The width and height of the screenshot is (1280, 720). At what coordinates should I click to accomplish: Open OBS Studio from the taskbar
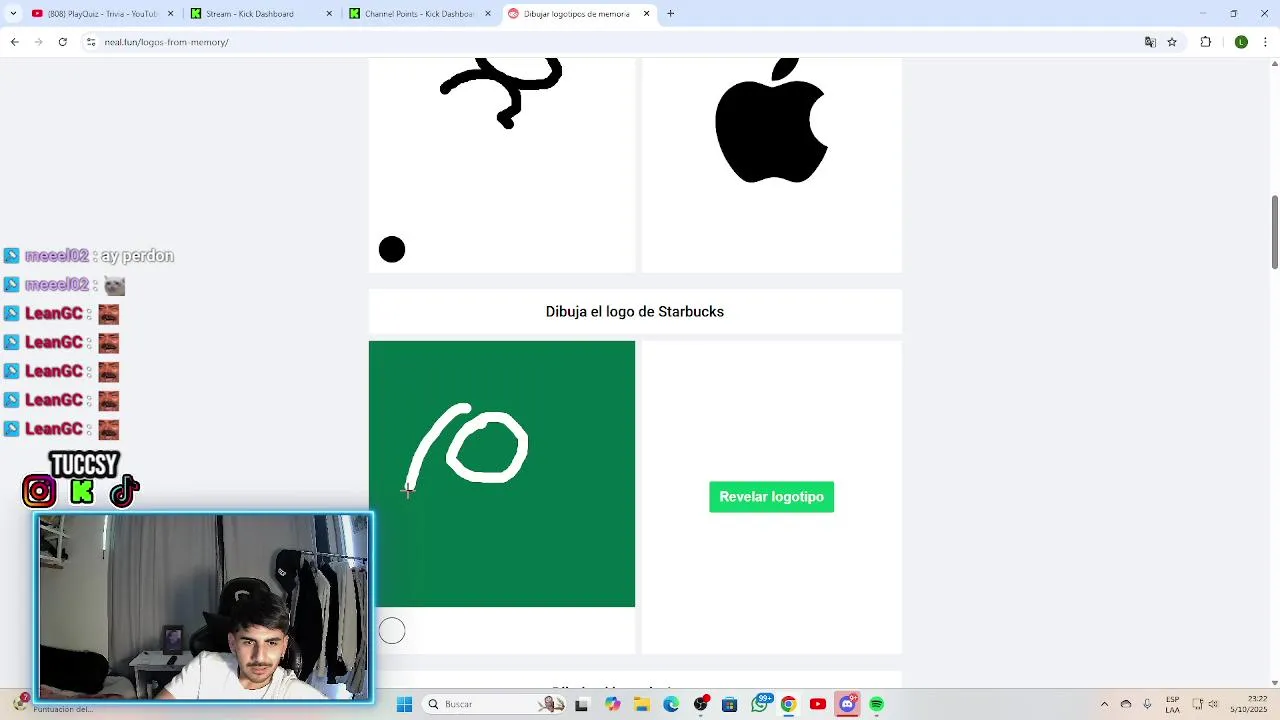pos(701,704)
